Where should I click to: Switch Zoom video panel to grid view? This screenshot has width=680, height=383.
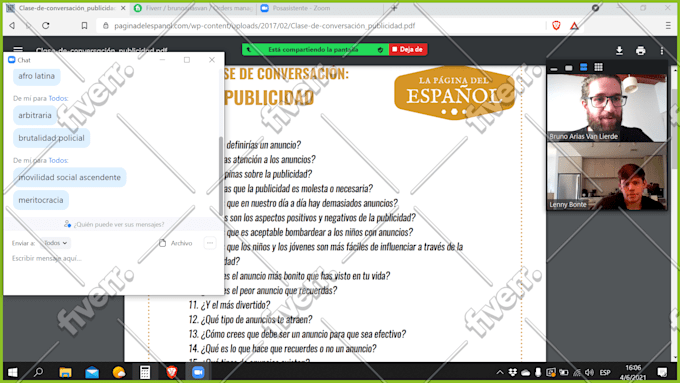point(598,67)
